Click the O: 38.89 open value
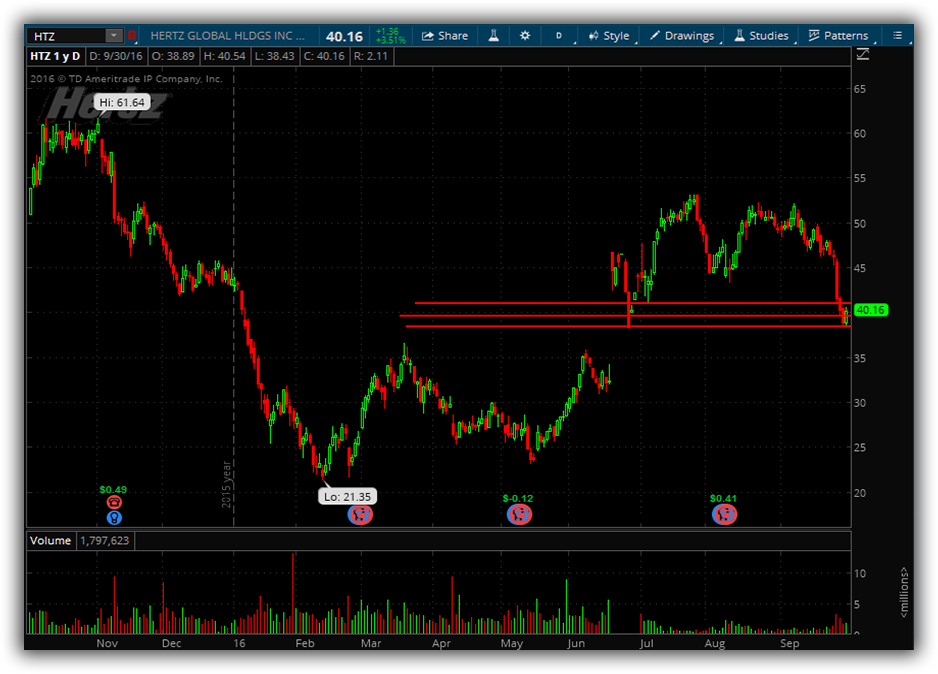Screen dimensions: 938x674 173,56
